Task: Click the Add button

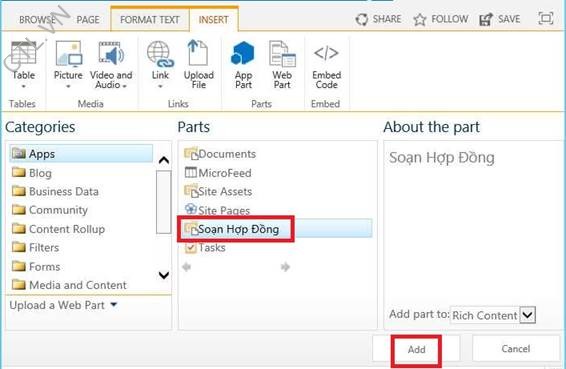Action: (416, 349)
